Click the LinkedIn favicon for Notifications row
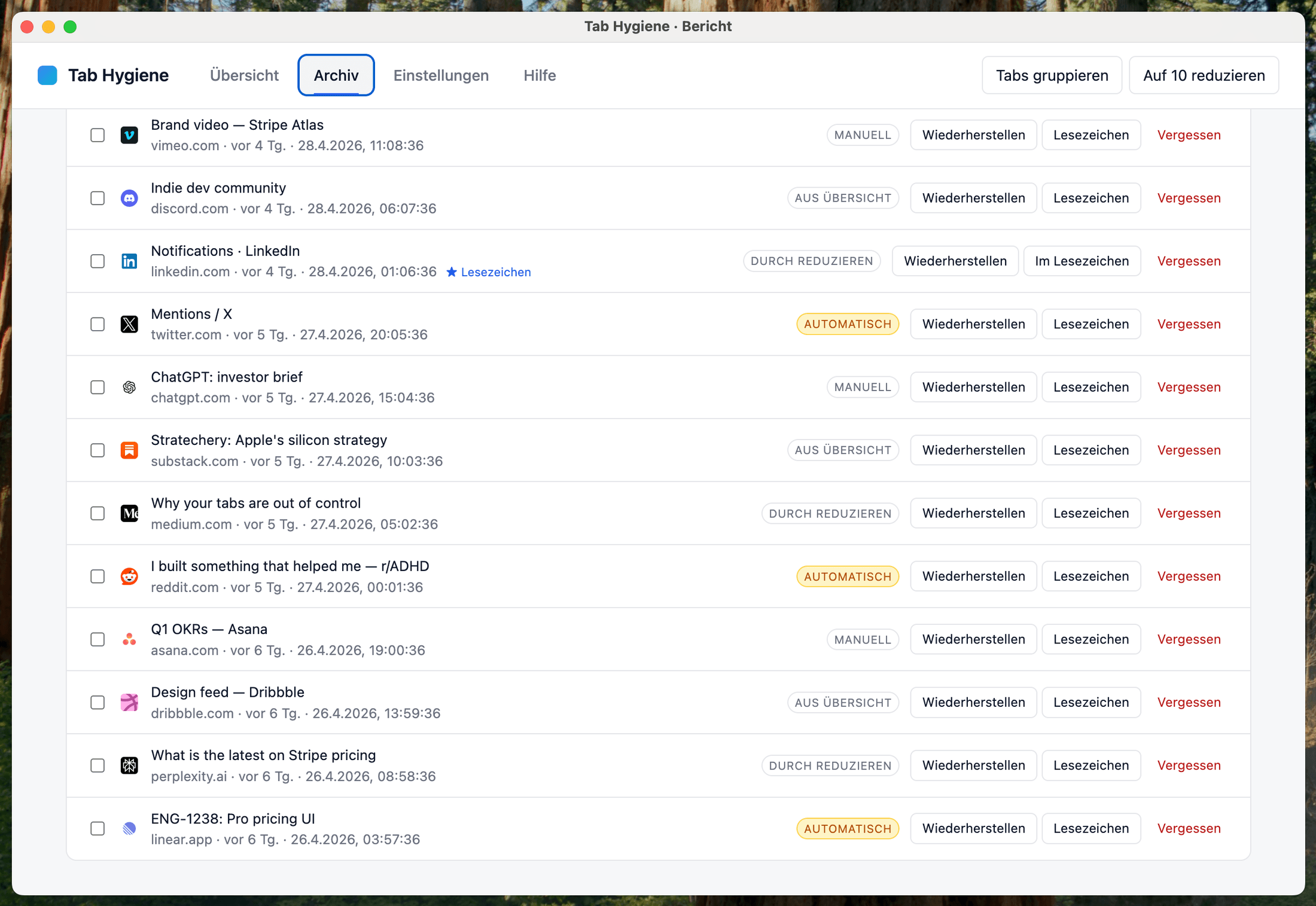The height and width of the screenshot is (906, 1316). 129,261
